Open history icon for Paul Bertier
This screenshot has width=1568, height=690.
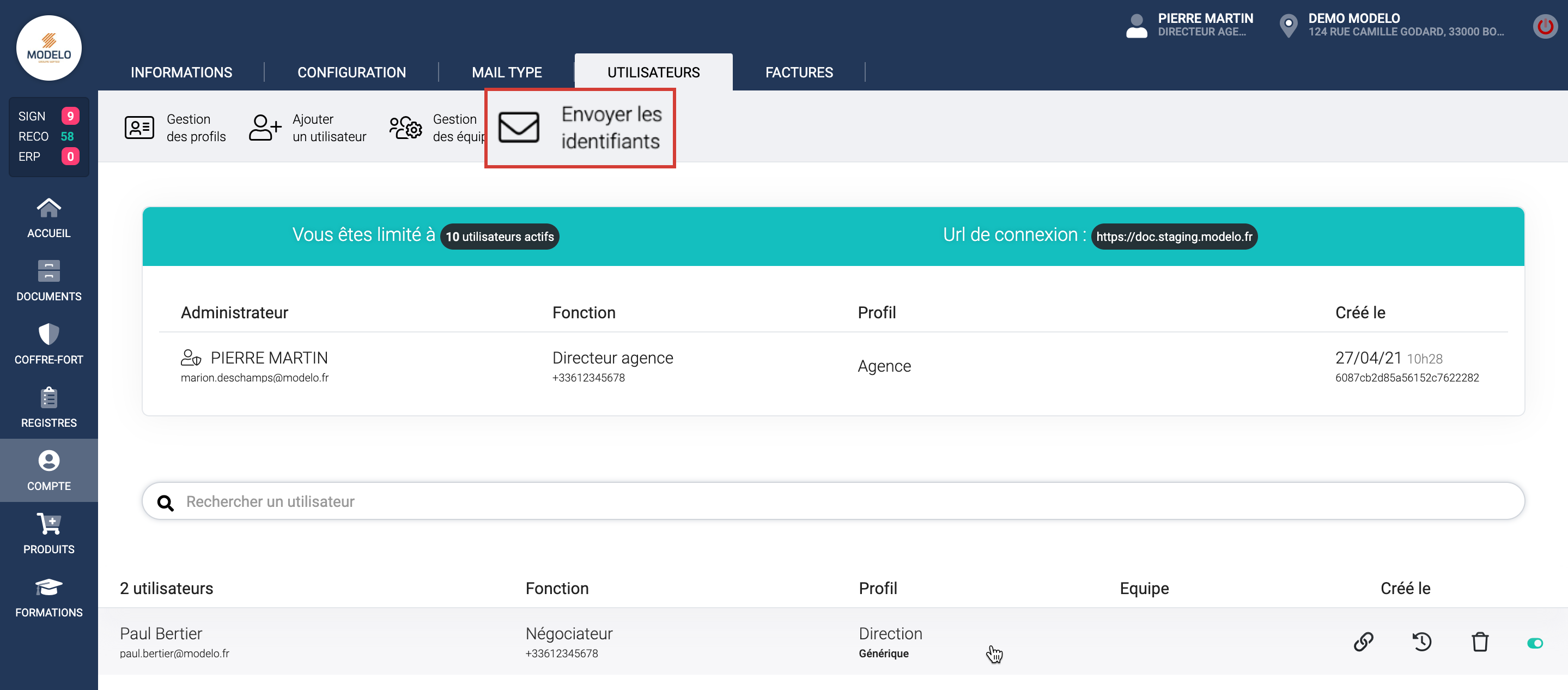1421,642
